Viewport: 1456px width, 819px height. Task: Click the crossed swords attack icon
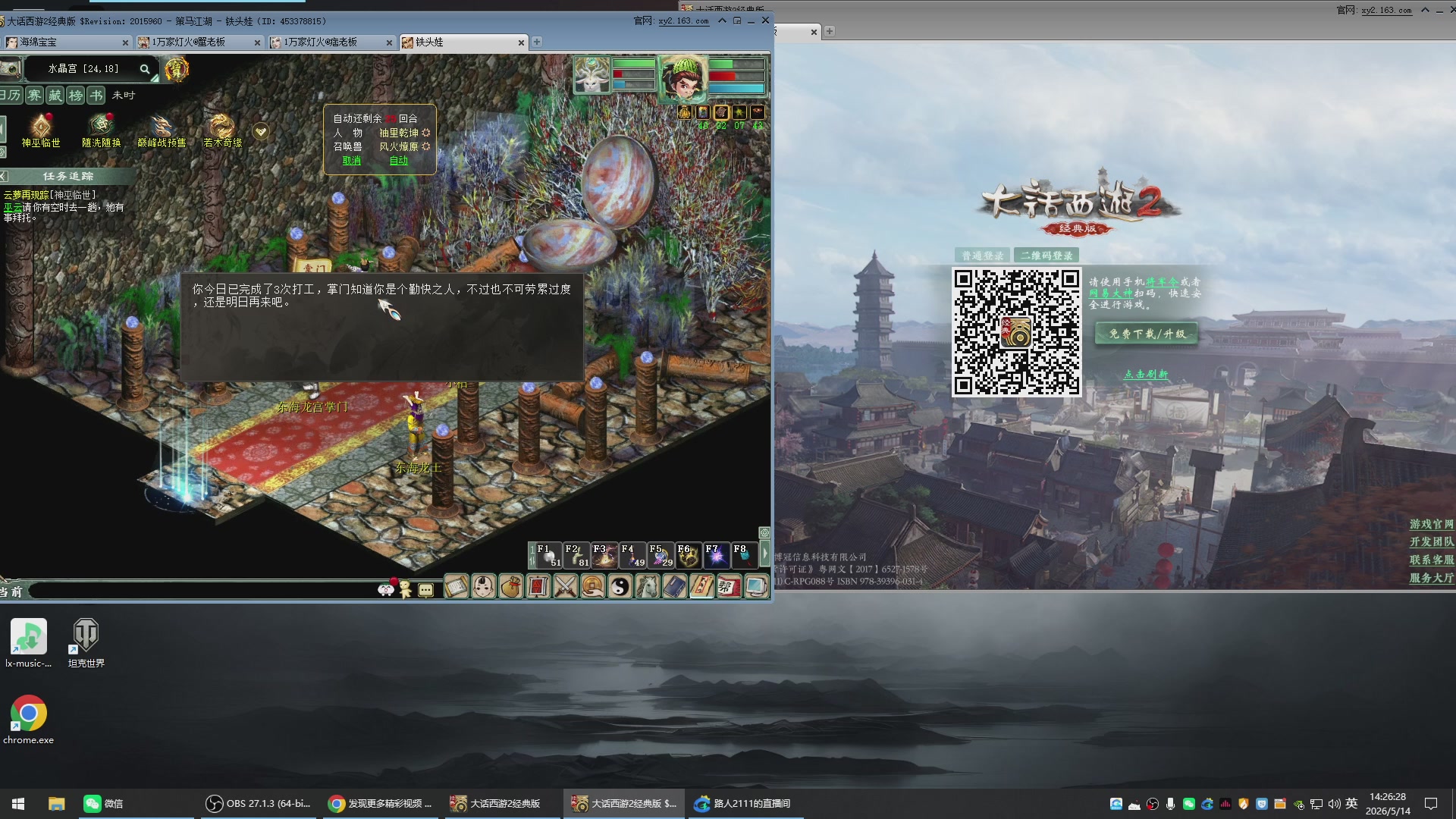tap(566, 586)
